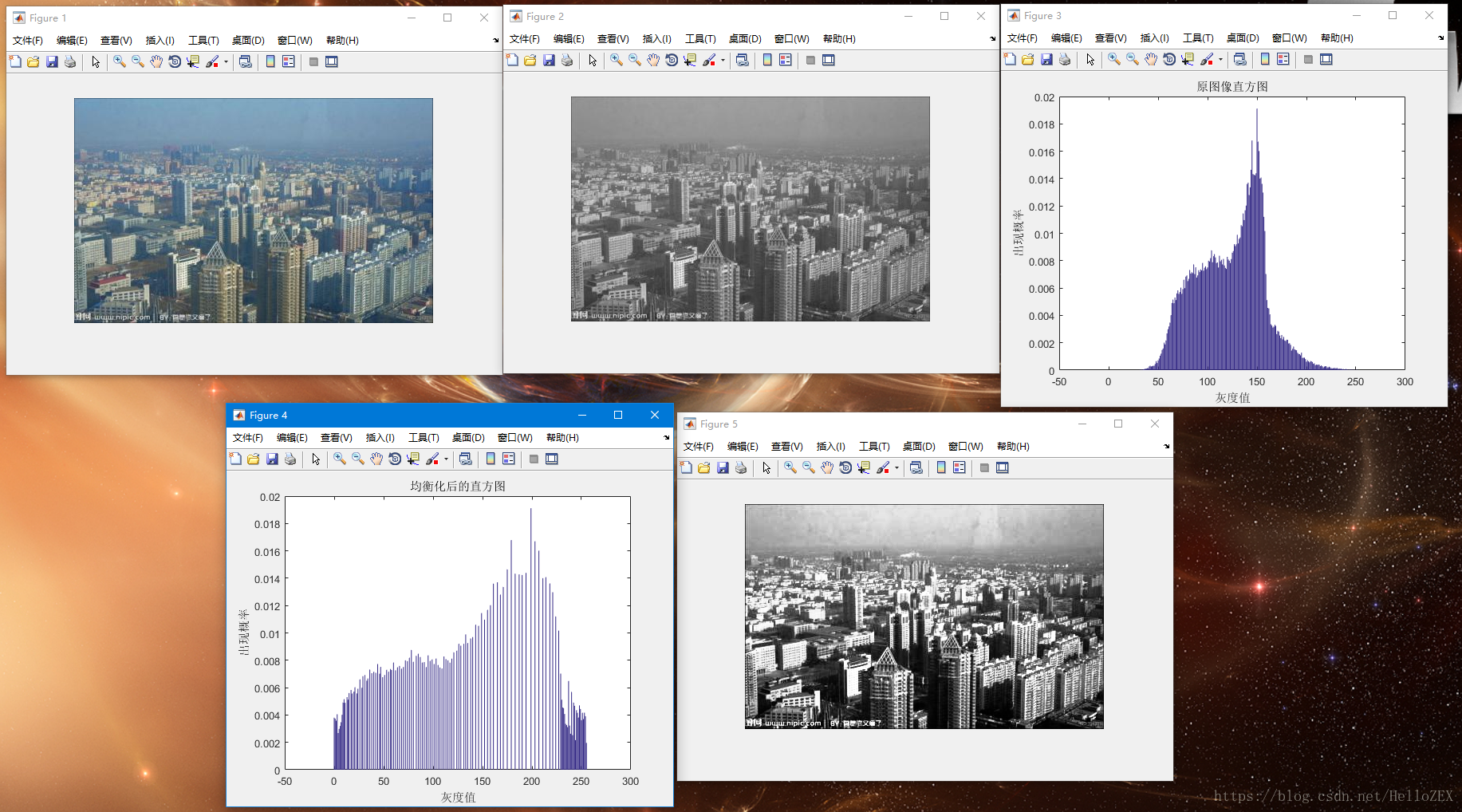This screenshot has height=812, width=1462.
Task: Insert a legend in Figure 2
Action: click(x=786, y=60)
